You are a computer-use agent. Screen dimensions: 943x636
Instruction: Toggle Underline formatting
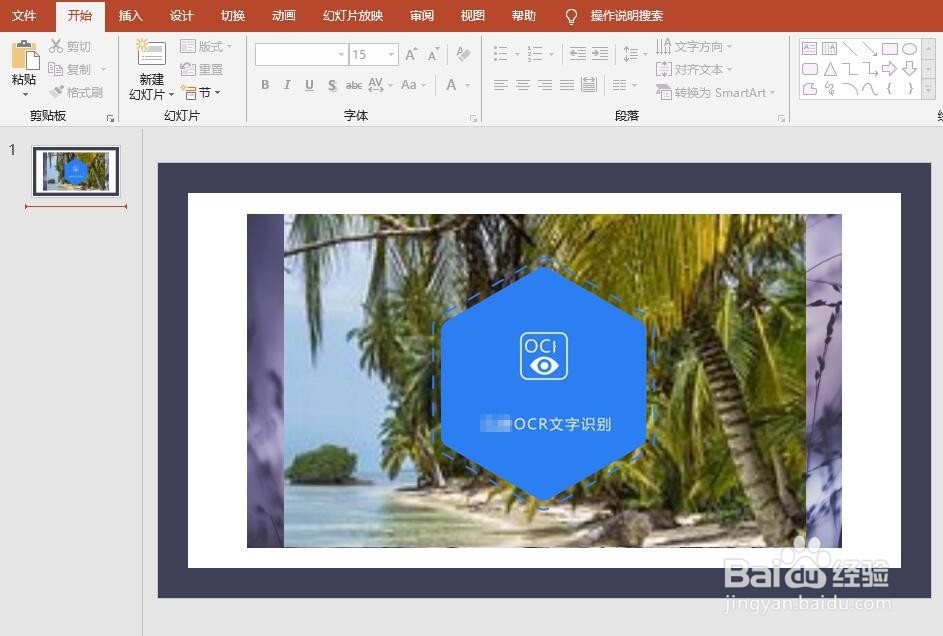309,85
